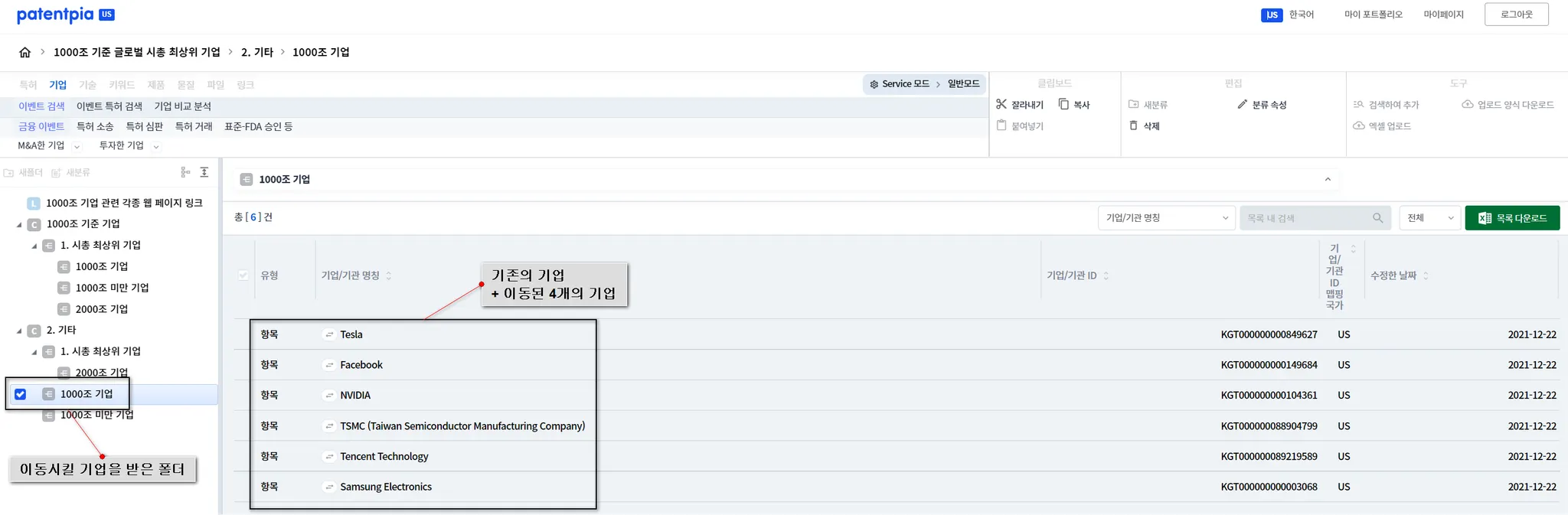Screen dimensions: 1568x515
Task: Open the 특허 tab
Action: point(28,85)
